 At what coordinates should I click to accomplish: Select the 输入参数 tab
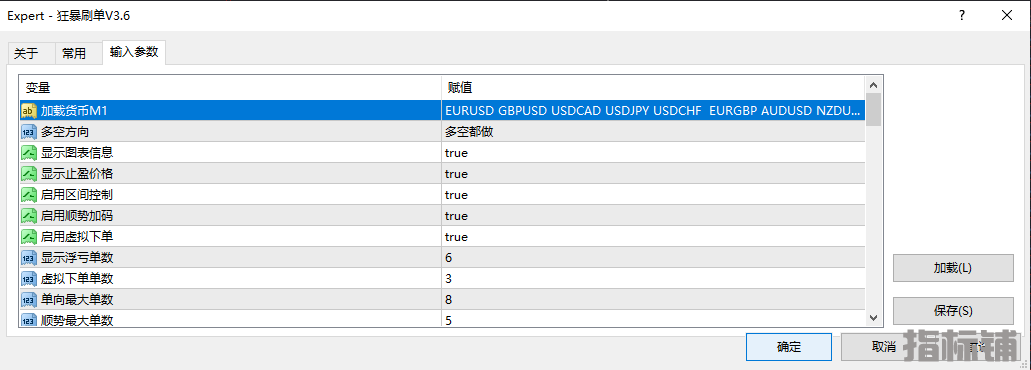tap(134, 53)
